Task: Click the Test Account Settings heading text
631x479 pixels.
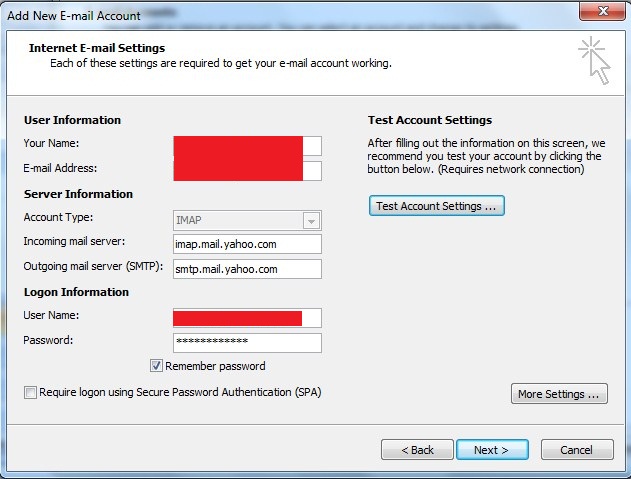Action: [430, 120]
